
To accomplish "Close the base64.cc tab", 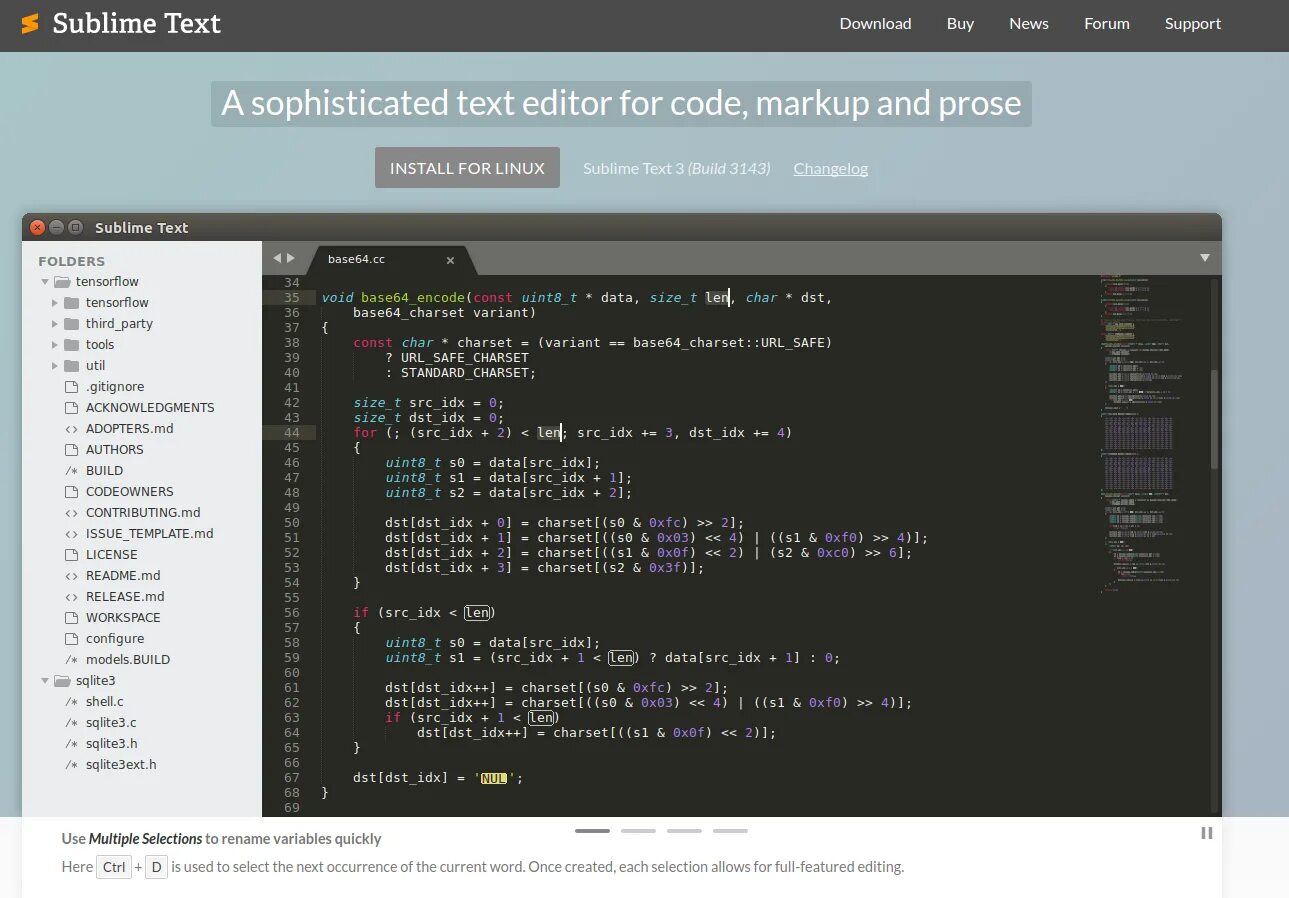I will 450,260.
